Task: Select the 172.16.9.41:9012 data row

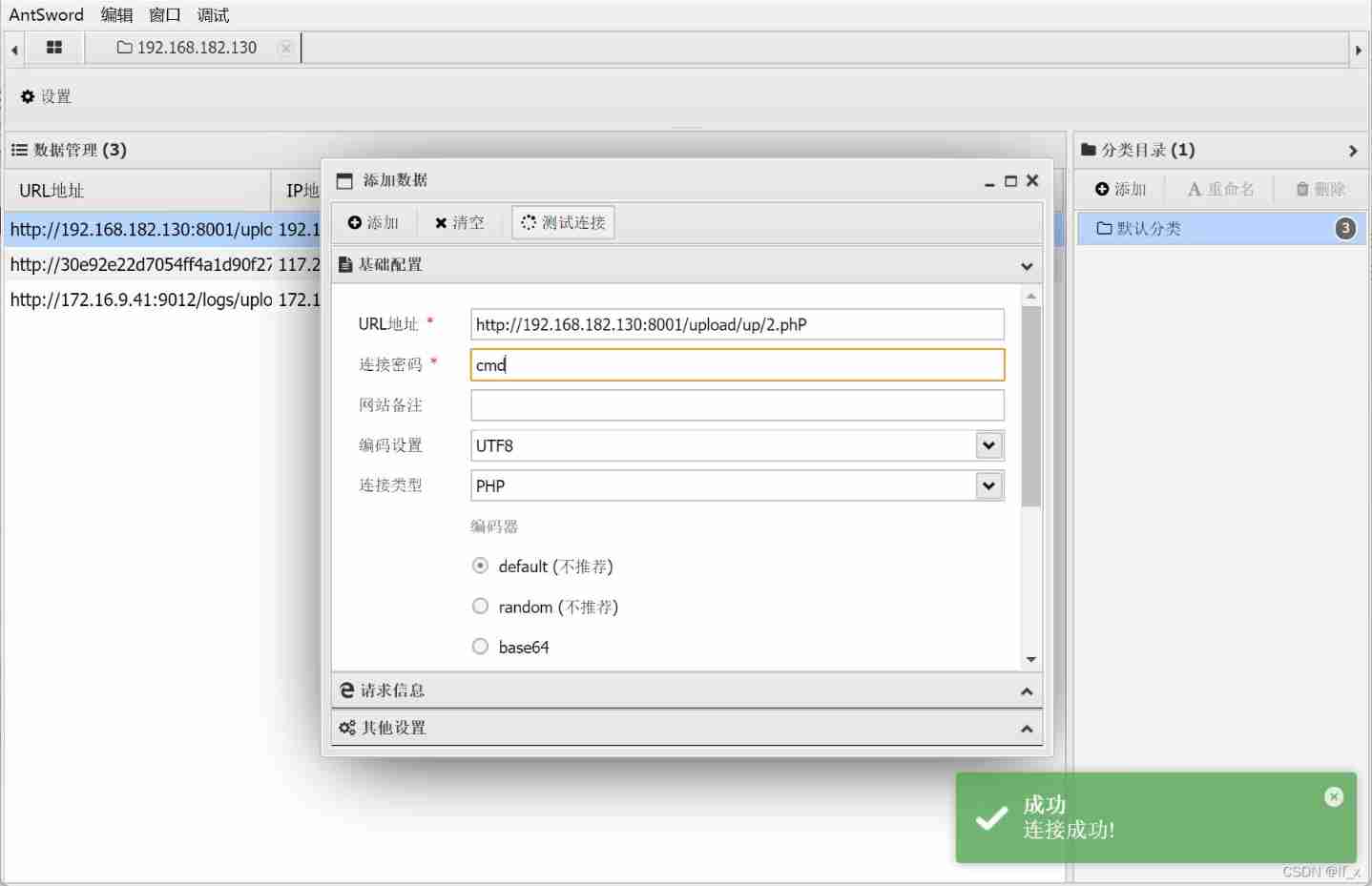Action: pyautogui.click(x=163, y=299)
